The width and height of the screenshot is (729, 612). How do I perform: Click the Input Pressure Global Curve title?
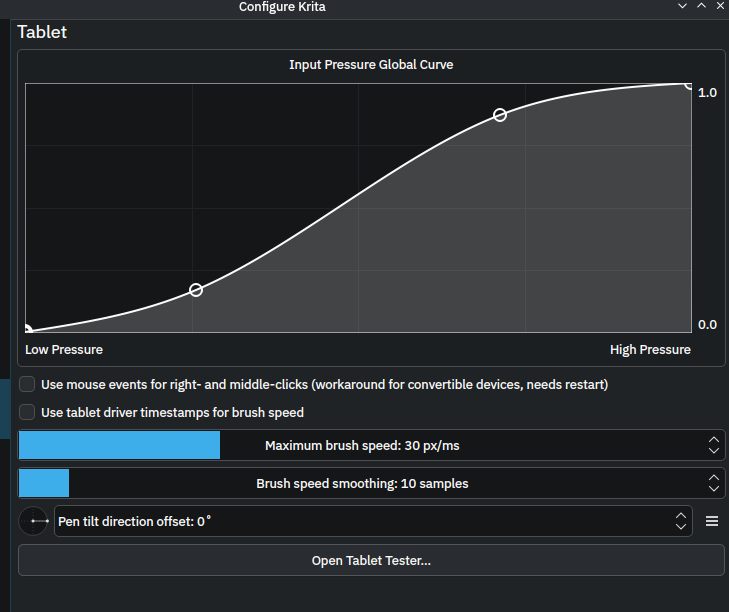371,64
